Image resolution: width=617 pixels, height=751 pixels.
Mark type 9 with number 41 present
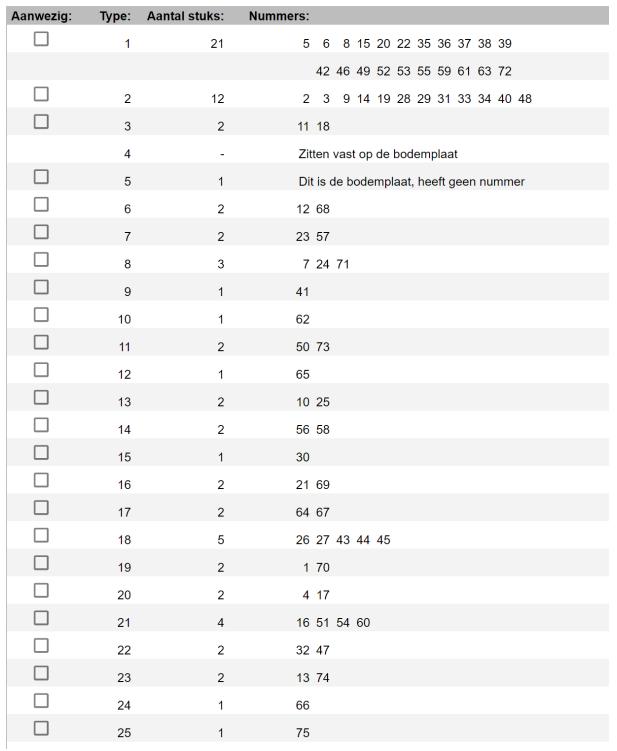pos(41,287)
